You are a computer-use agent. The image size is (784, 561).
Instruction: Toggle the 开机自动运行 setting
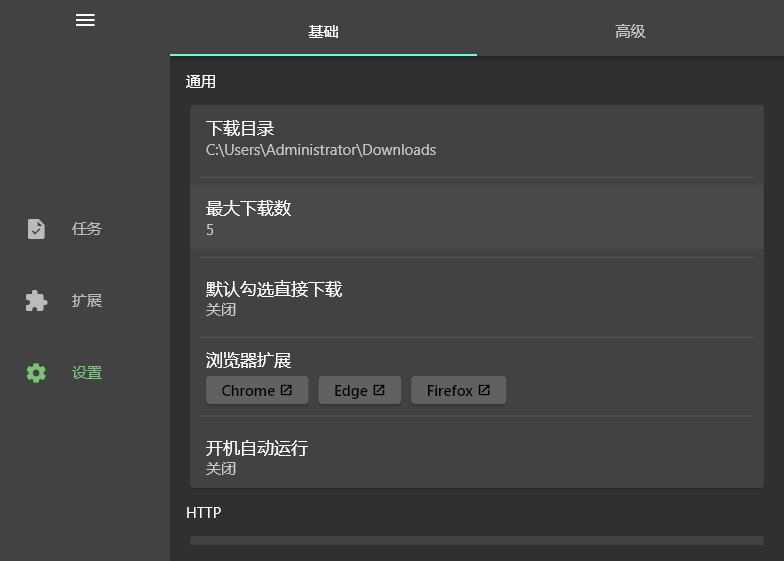[476, 457]
